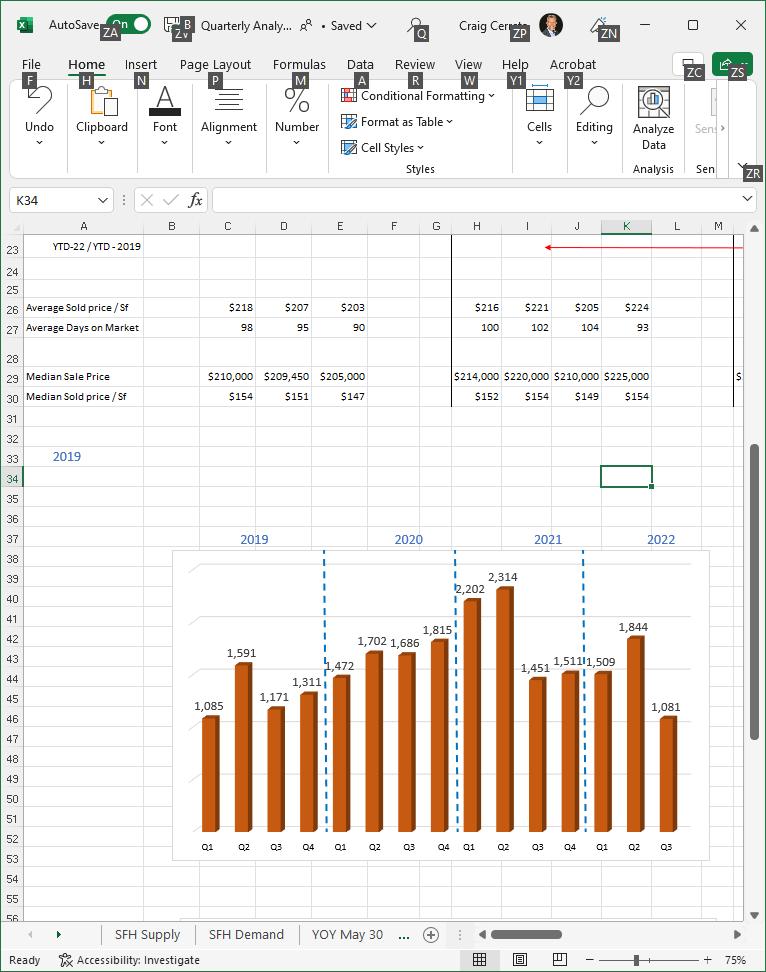766x972 pixels.
Task: Click the pen 'Coming Soon' icon
Action: [x=599, y=25]
